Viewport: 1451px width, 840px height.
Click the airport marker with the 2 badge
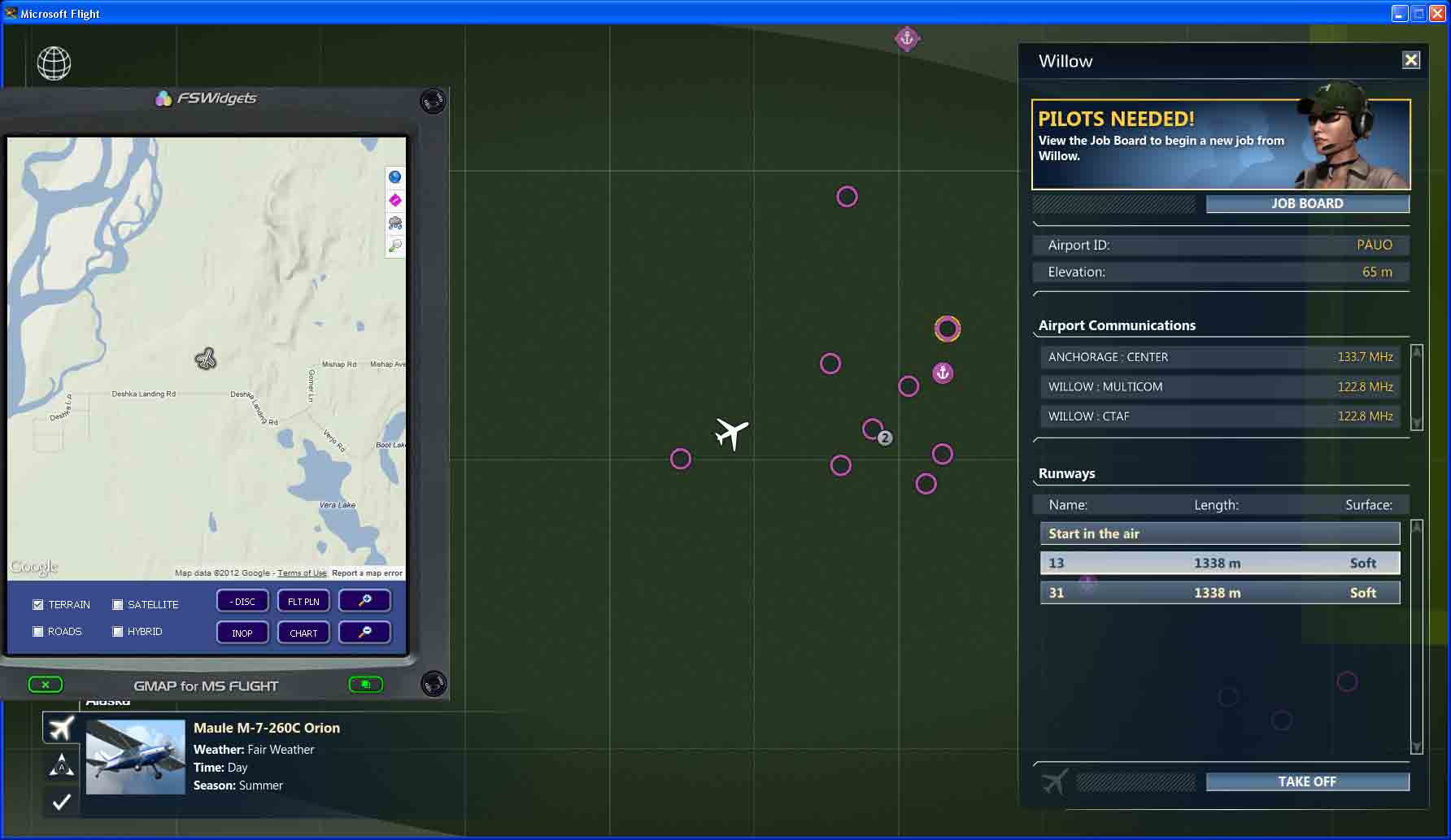click(x=874, y=429)
